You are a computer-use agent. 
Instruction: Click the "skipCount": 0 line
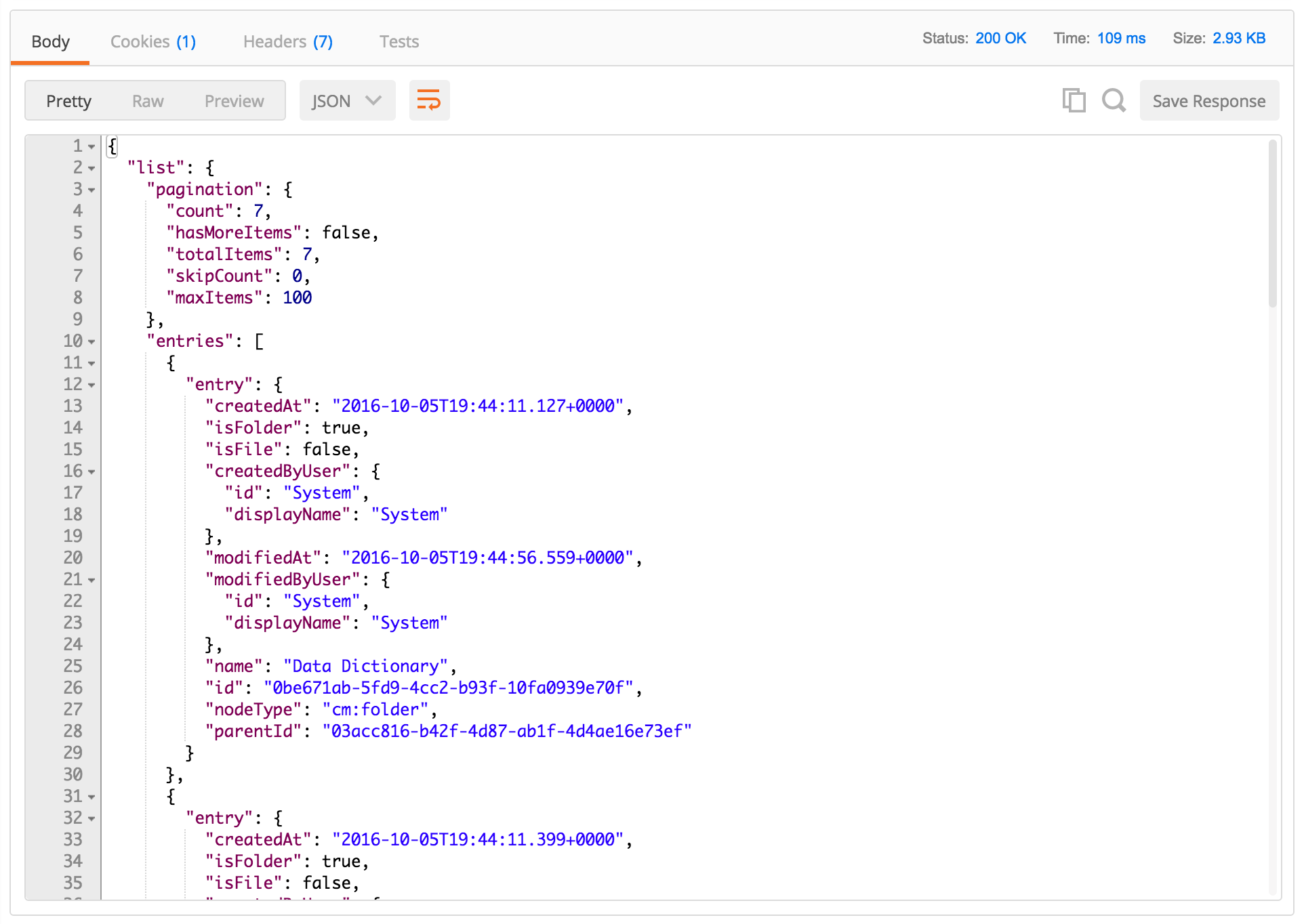click(238, 276)
